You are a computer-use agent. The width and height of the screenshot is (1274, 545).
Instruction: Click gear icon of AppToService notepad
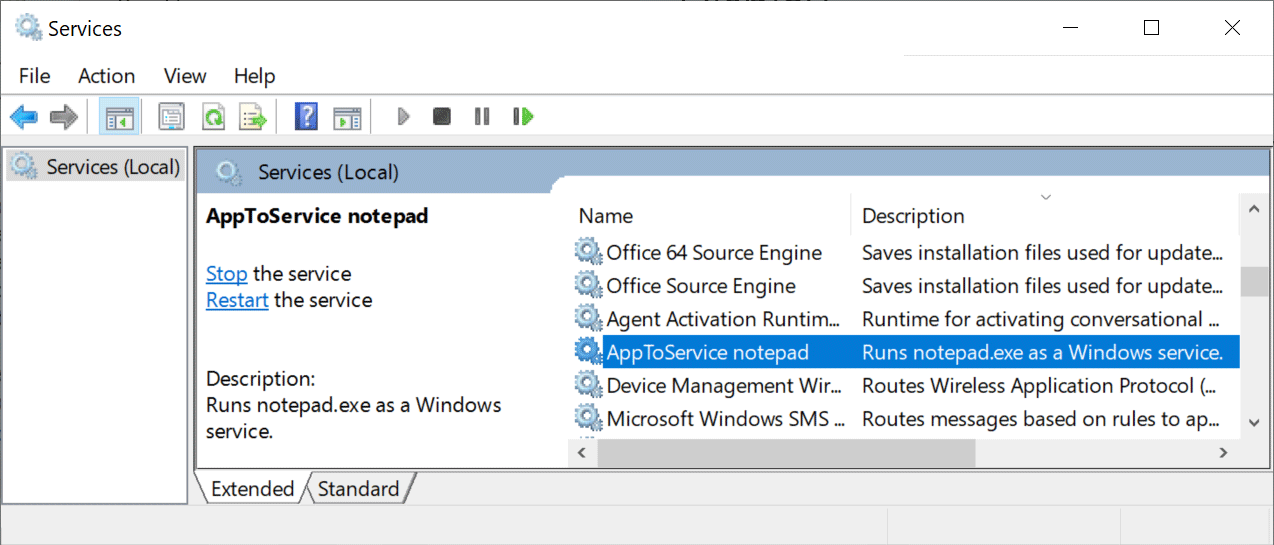(x=588, y=351)
